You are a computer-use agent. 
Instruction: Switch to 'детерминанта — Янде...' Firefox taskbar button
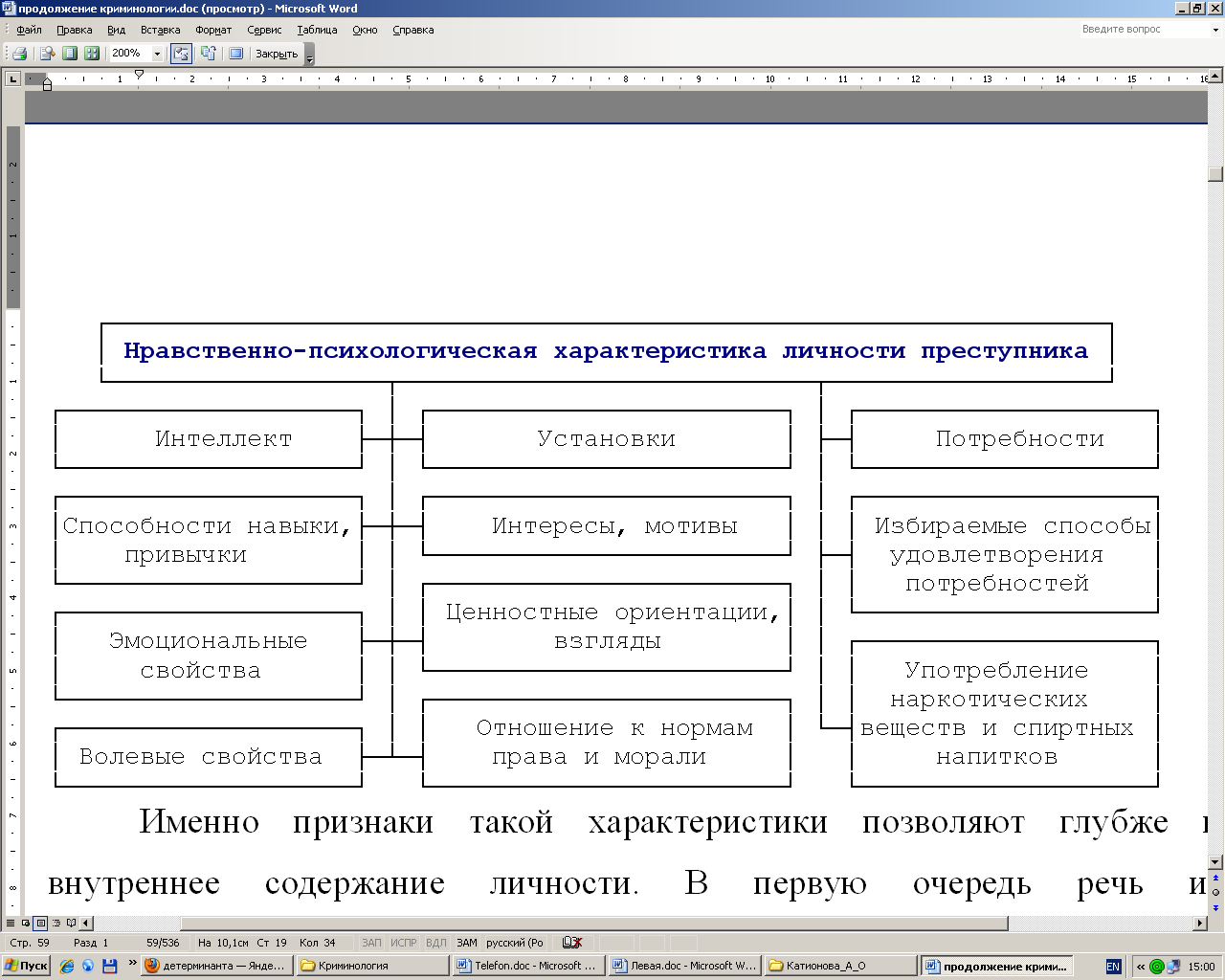216,966
